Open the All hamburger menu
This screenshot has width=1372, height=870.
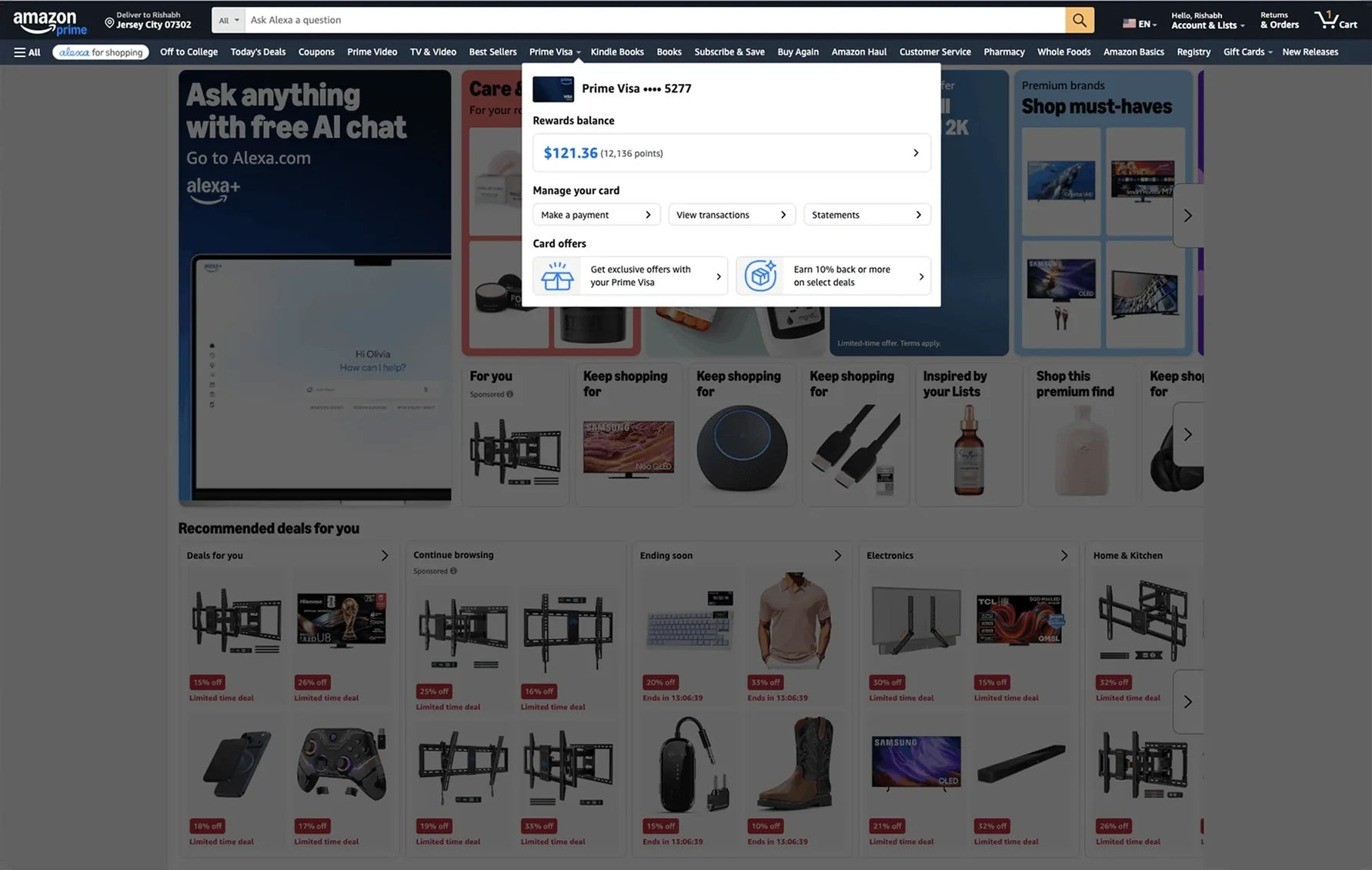(27, 52)
